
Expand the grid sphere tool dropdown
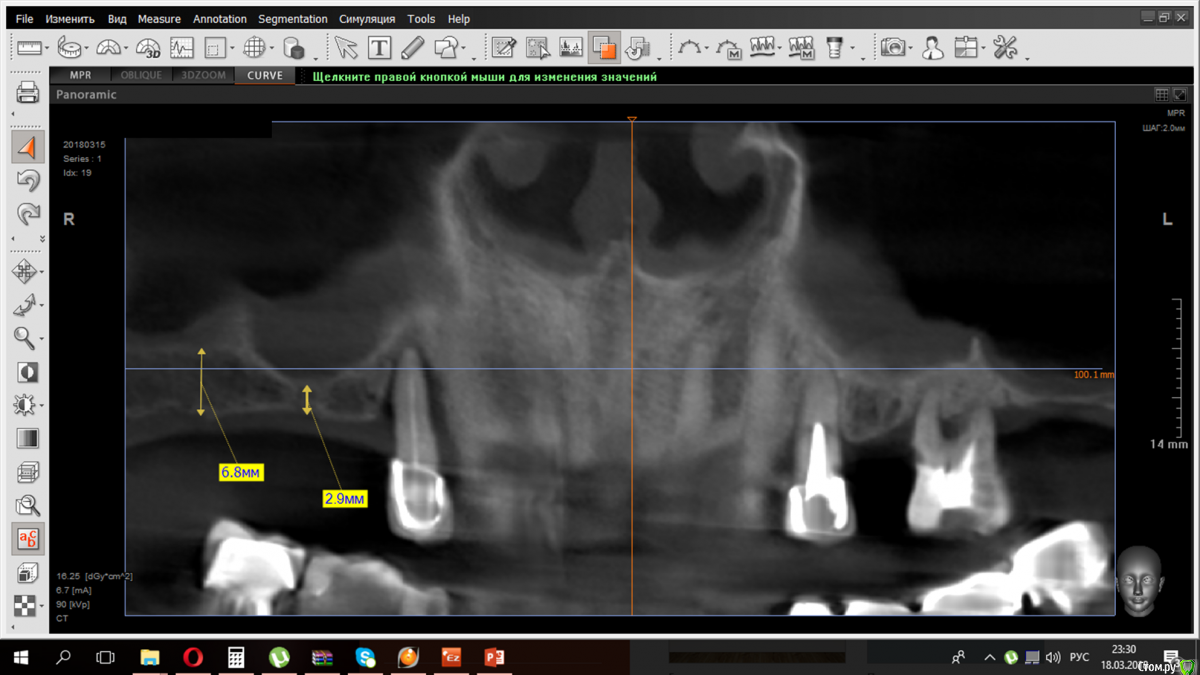click(x=272, y=49)
